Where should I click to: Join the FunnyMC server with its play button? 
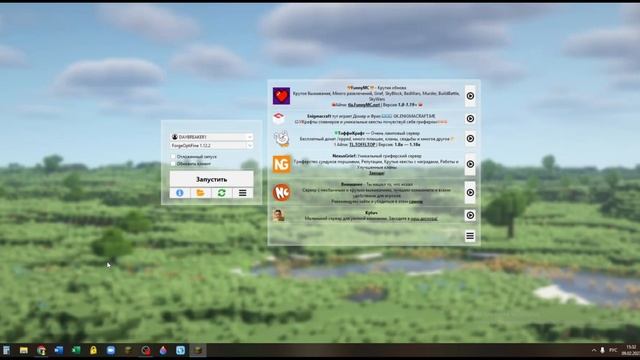tap(470, 96)
